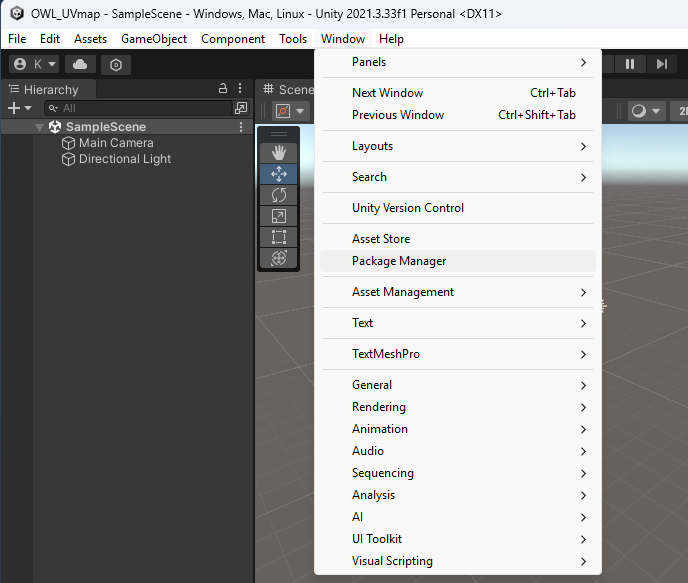Open the Tools menu
The image size is (688, 583).
click(293, 39)
